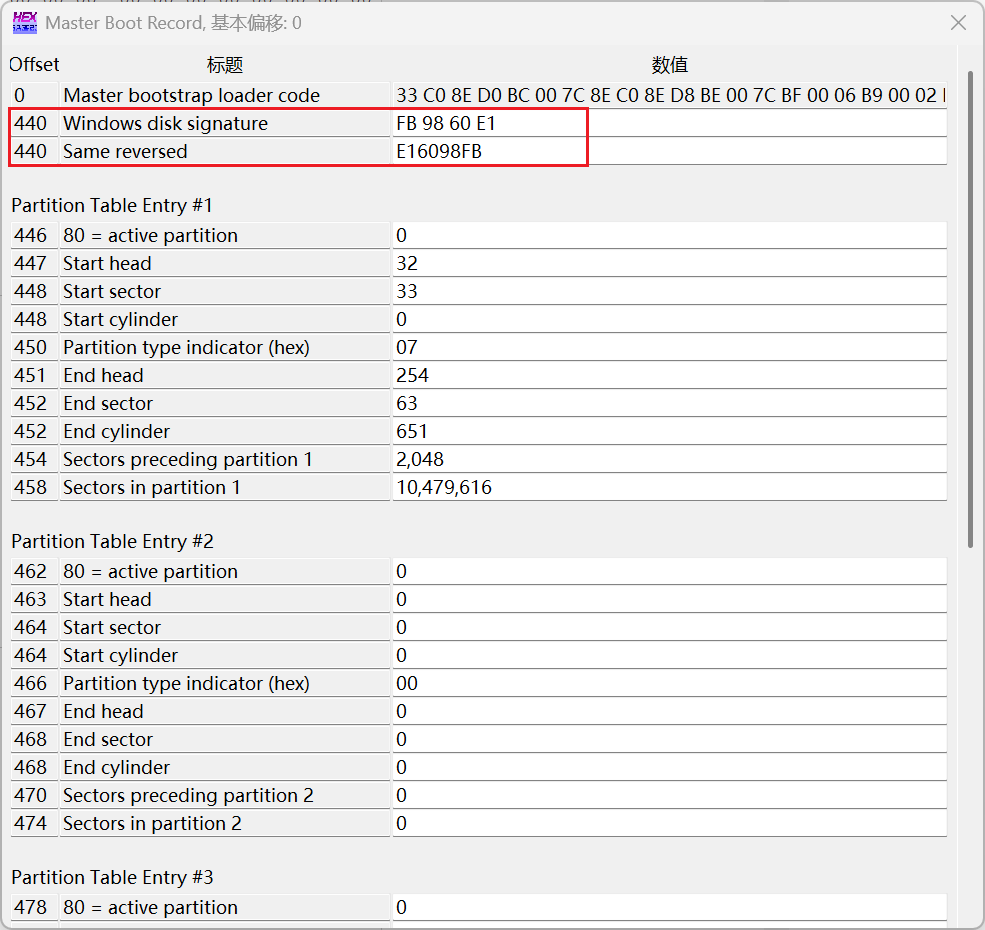Select Partition type indicator value 07

coord(668,348)
